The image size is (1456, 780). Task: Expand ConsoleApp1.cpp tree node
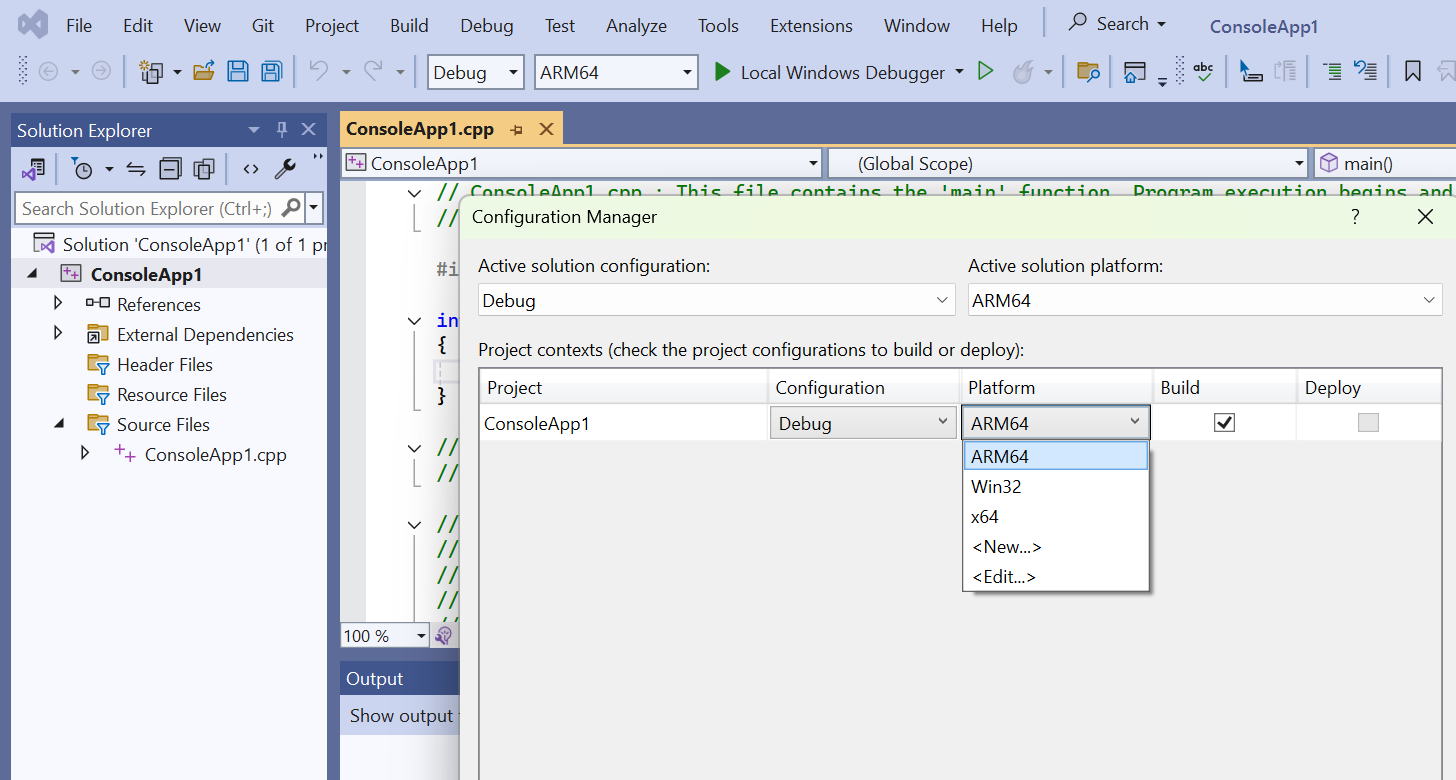(85, 453)
